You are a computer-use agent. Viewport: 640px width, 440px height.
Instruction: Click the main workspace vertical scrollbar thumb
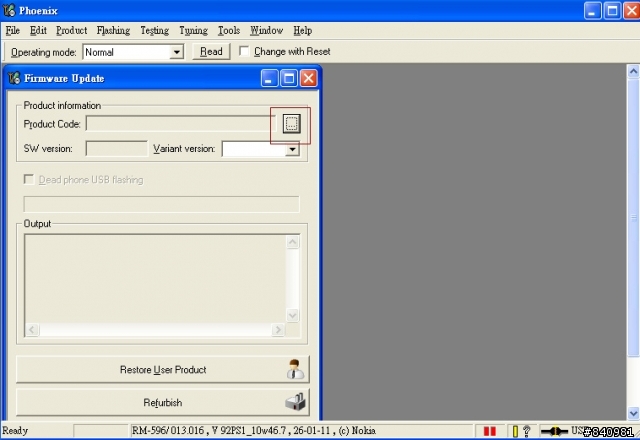tap(633, 218)
